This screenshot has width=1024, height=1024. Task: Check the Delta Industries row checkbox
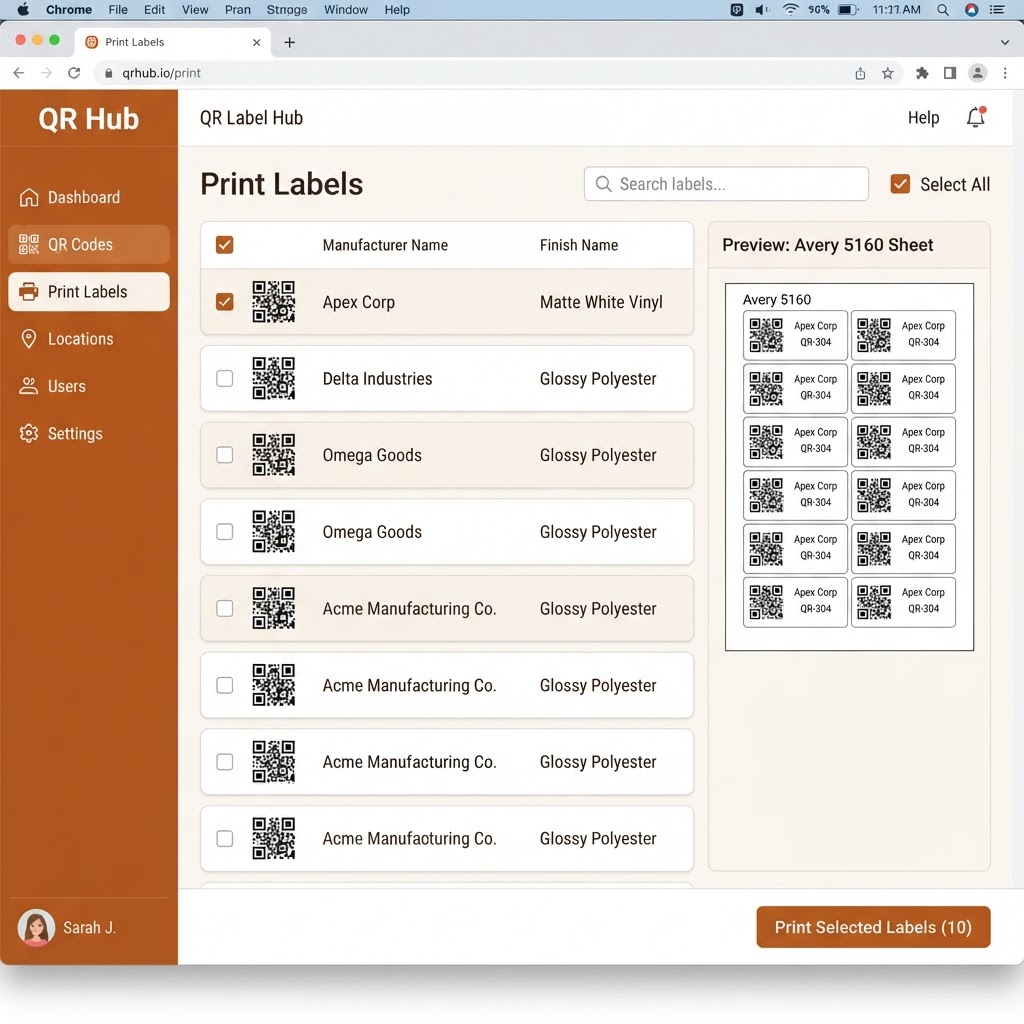coord(225,378)
